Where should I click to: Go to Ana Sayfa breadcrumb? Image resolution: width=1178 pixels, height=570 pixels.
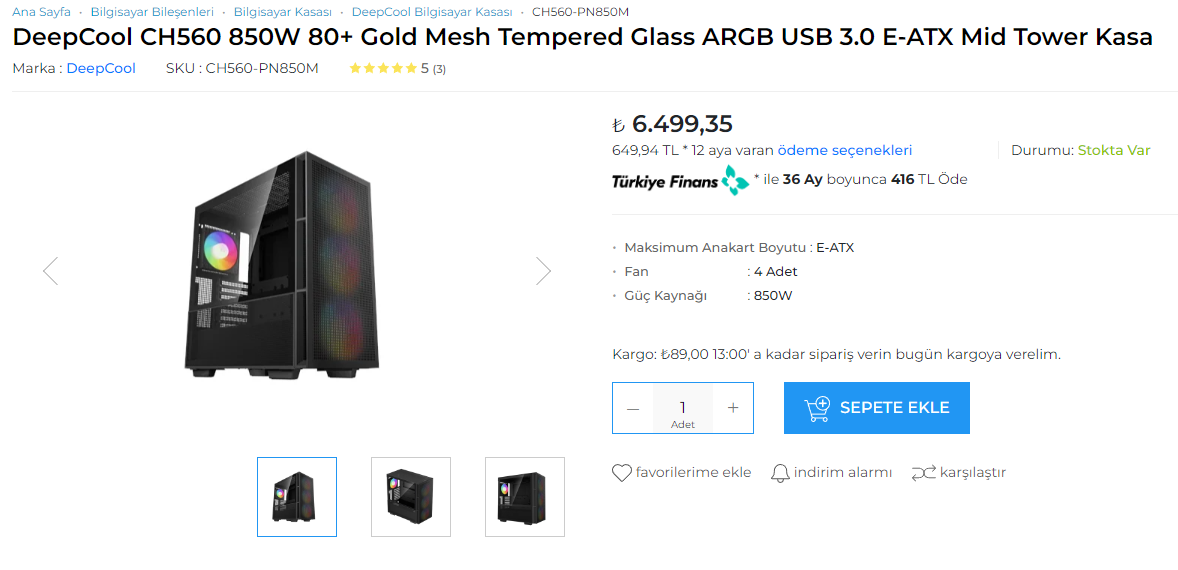point(41,12)
